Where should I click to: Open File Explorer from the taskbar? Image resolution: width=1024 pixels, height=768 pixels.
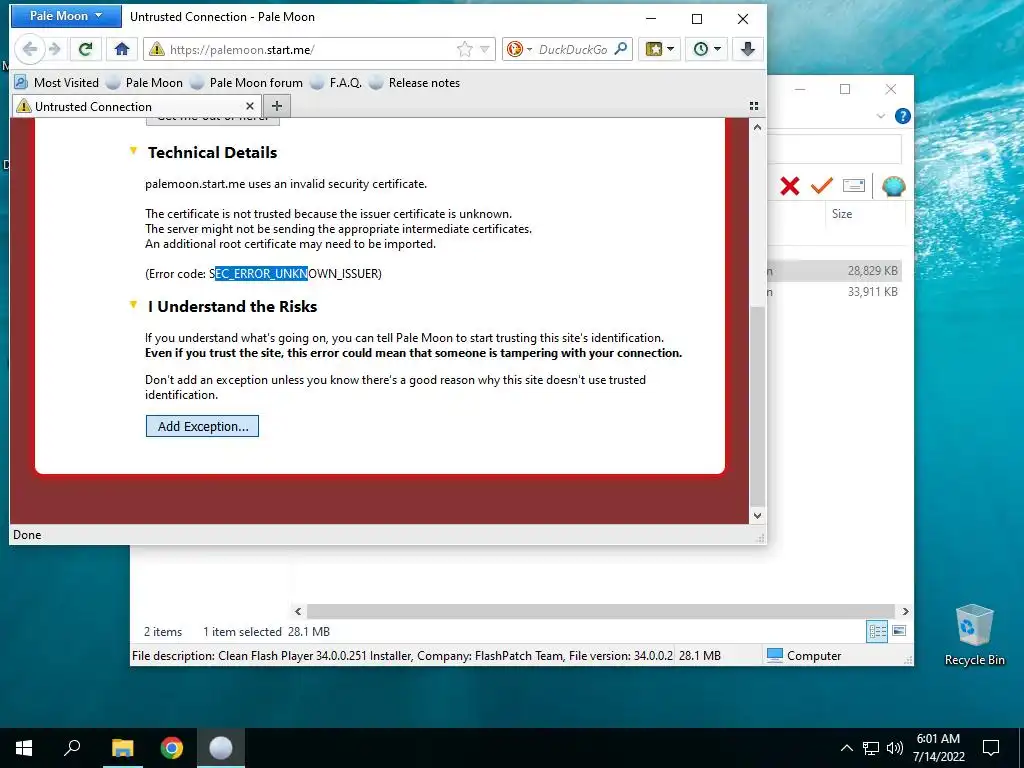pos(122,748)
